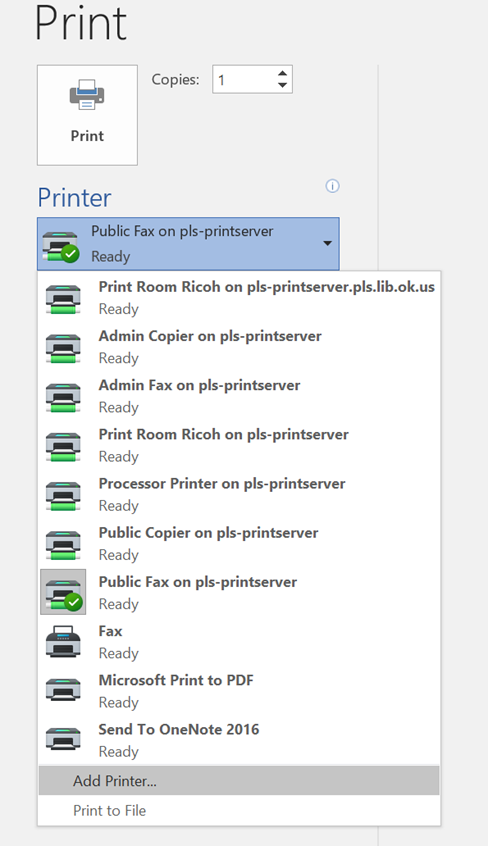This screenshot has width=488, height=846.
Task: Select the Print Room Ricoh pls.lib.ok.us printer icon
Action: (x=63, y=298)
